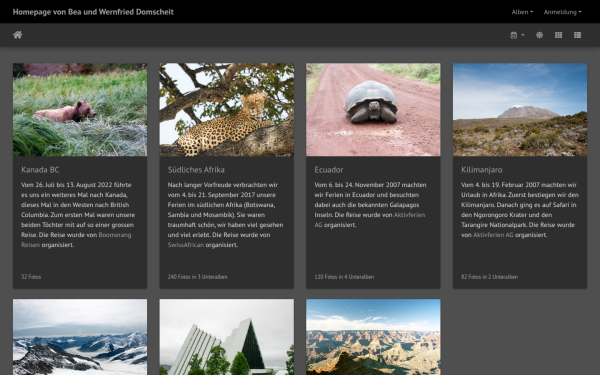Screen dimensions: 600x375
Task: Click the '32 Fotos' count text
Action: click(31, 277)
